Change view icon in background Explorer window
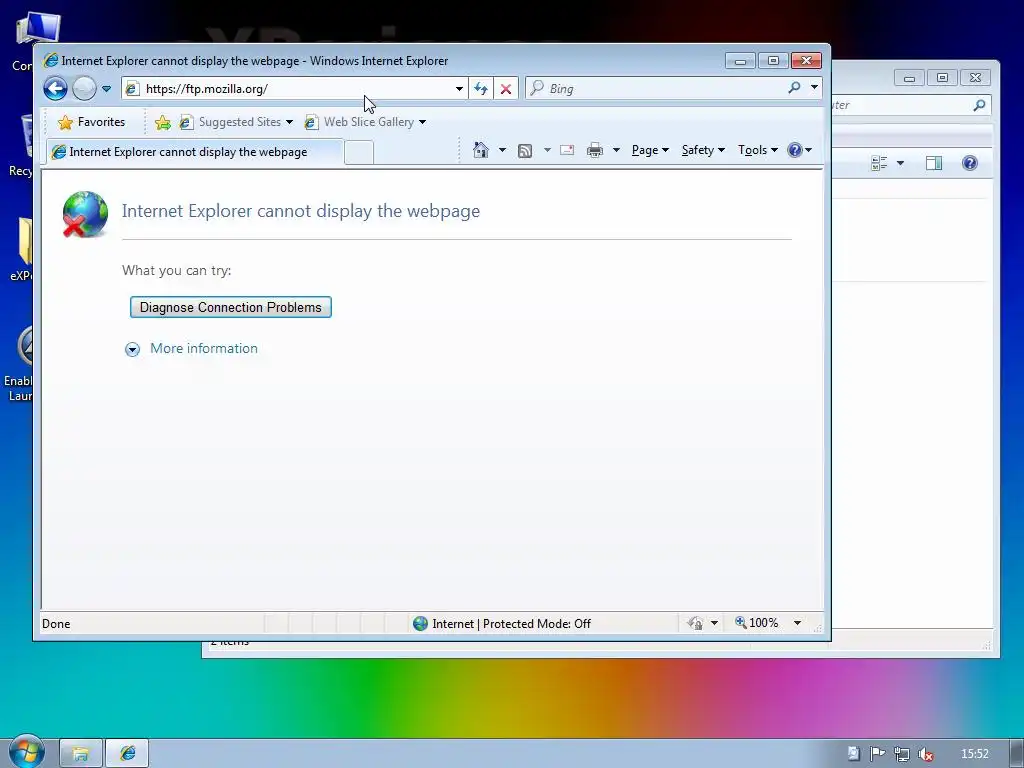 879,163
